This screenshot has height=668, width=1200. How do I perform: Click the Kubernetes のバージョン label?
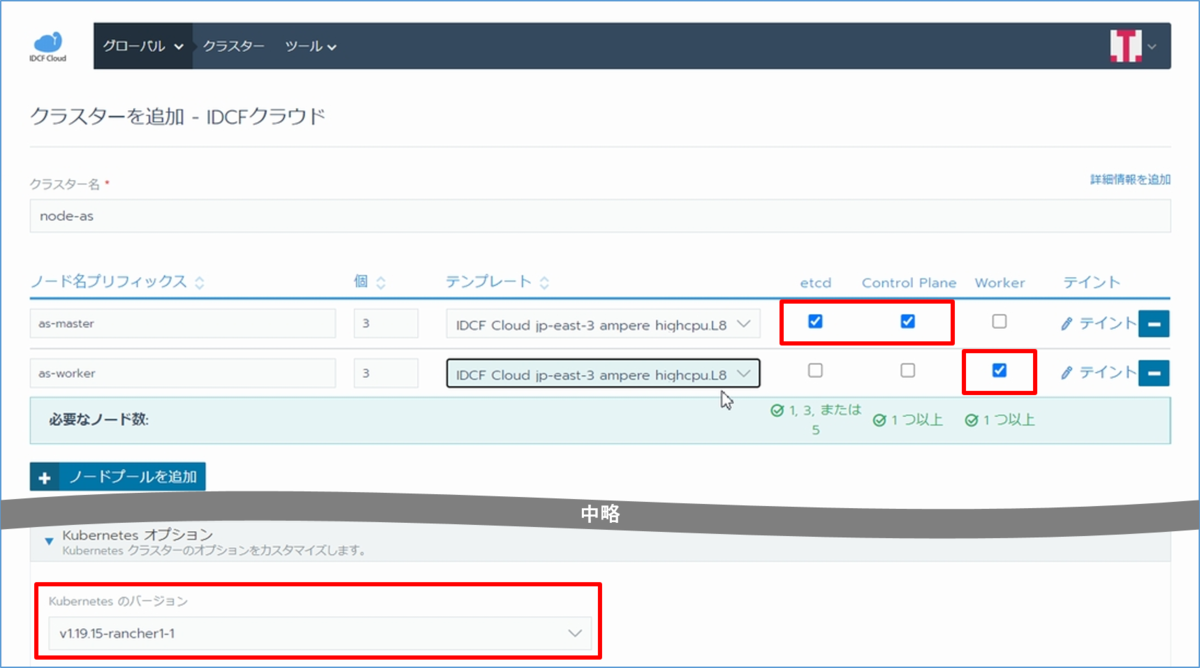(118, 601)
